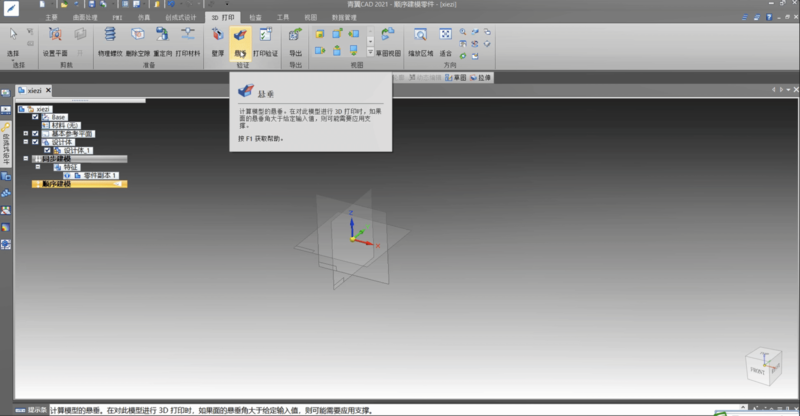Click the FRONT face of view cube
This screenshot has height=416, width=800.
759,371
